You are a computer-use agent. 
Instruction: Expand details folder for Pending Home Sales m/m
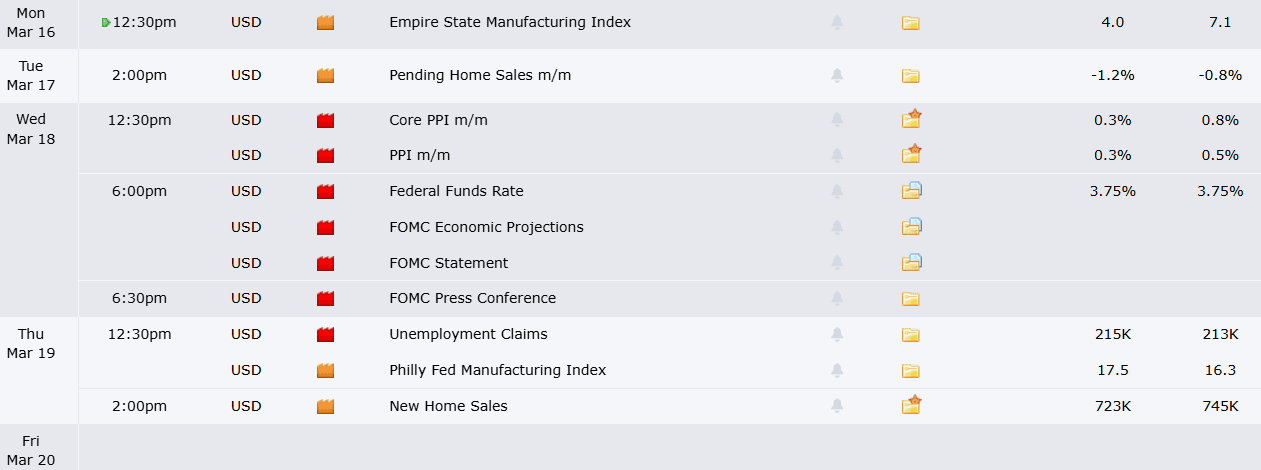click(910, 75)
